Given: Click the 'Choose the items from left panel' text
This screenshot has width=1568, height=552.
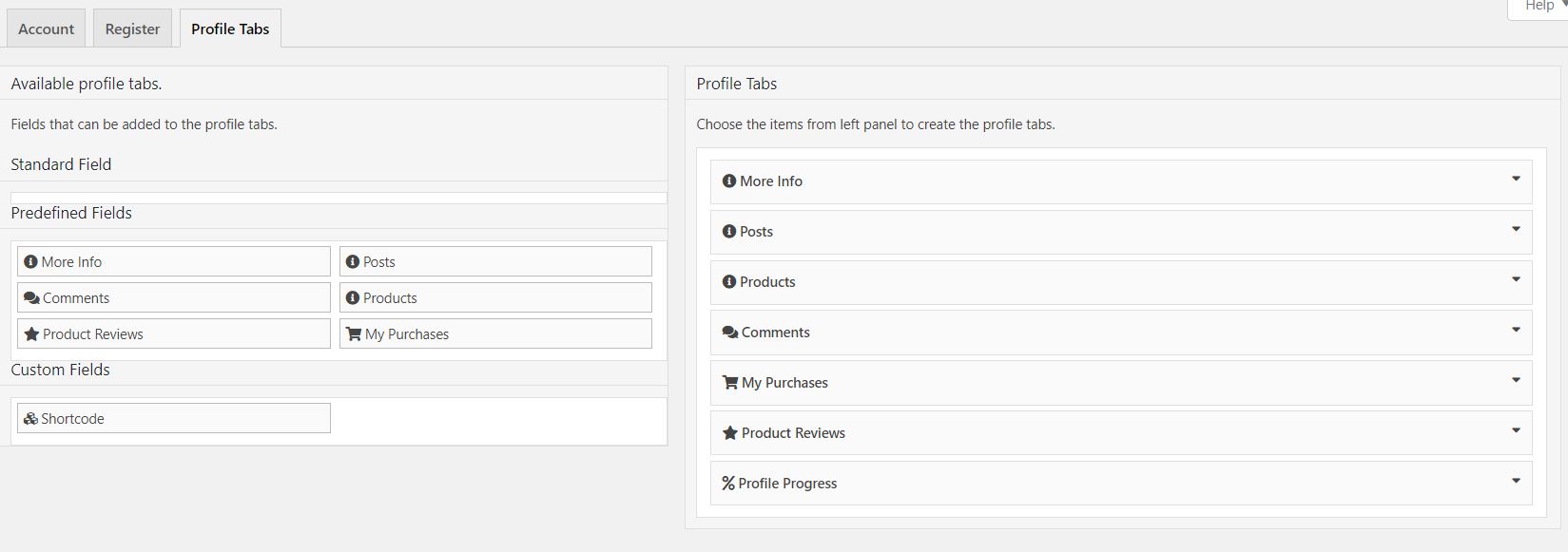Looking at the screenshot, I should [876, 124].
